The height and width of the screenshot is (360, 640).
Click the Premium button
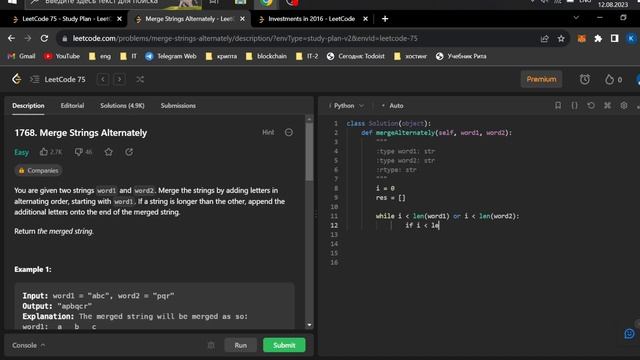click(x=541, y=79)
